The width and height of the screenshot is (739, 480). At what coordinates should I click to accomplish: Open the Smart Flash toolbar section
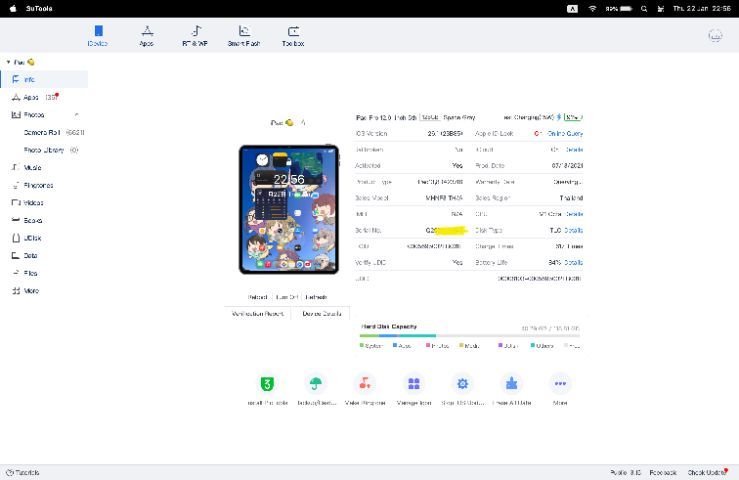click(x=243, y=35)
